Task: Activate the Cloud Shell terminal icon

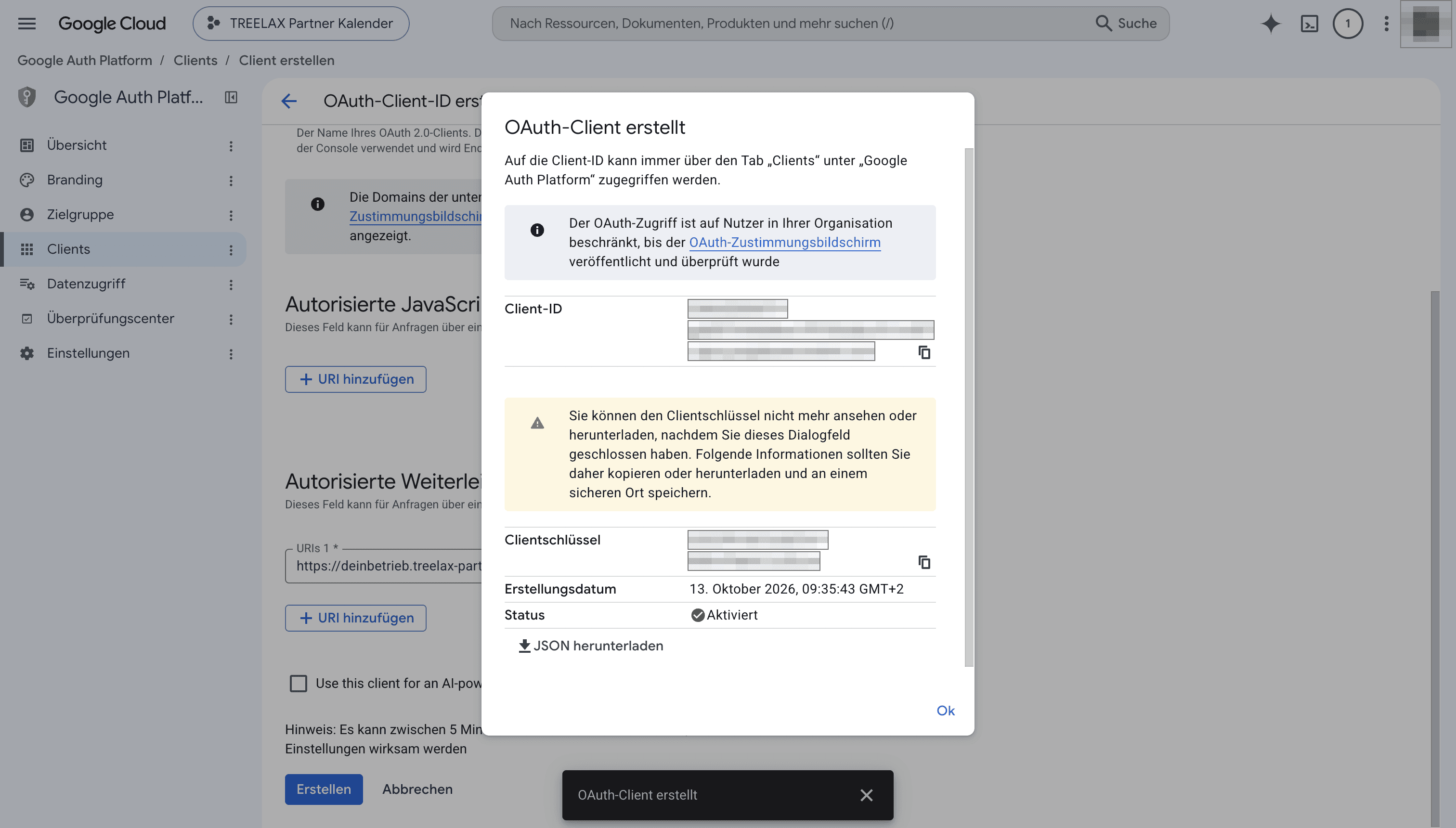Action: pos(1309,23)
